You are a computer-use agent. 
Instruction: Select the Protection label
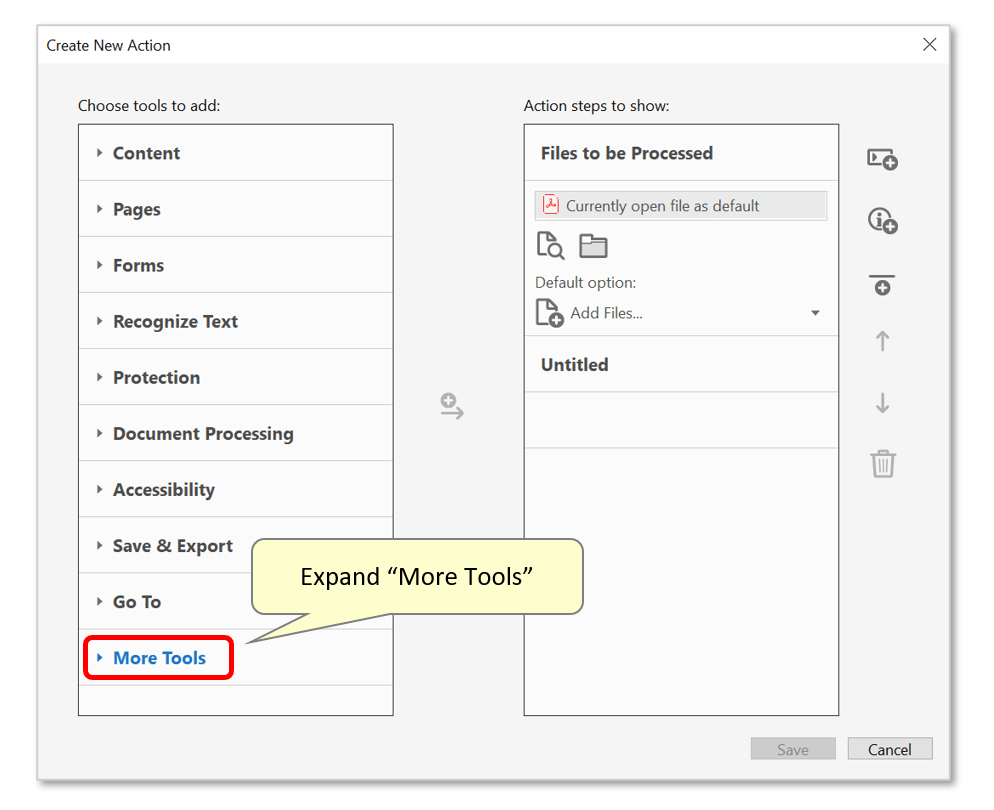point(157,378)
